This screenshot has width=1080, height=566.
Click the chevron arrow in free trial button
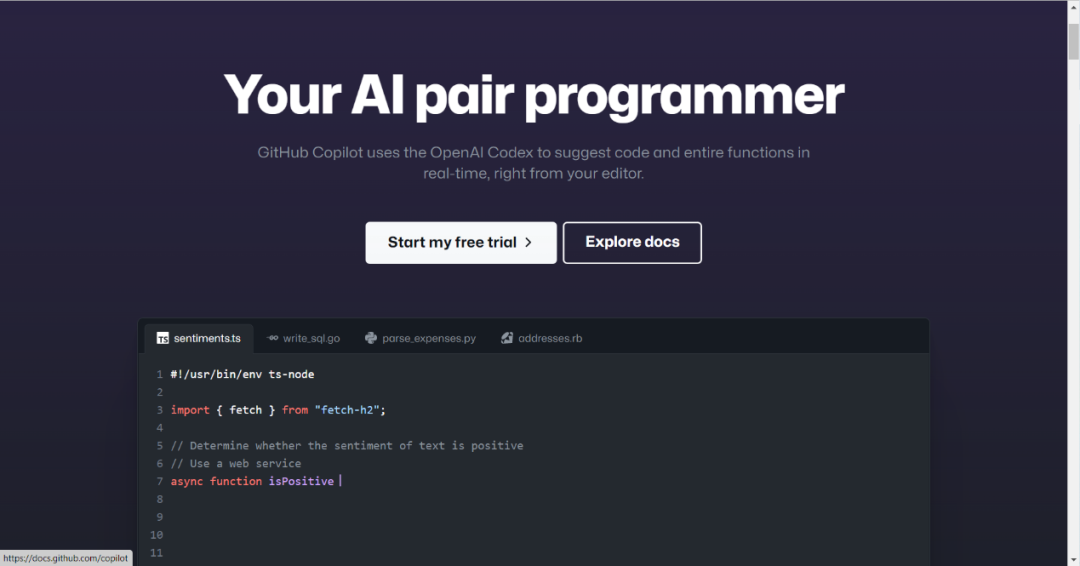[528, 242]
